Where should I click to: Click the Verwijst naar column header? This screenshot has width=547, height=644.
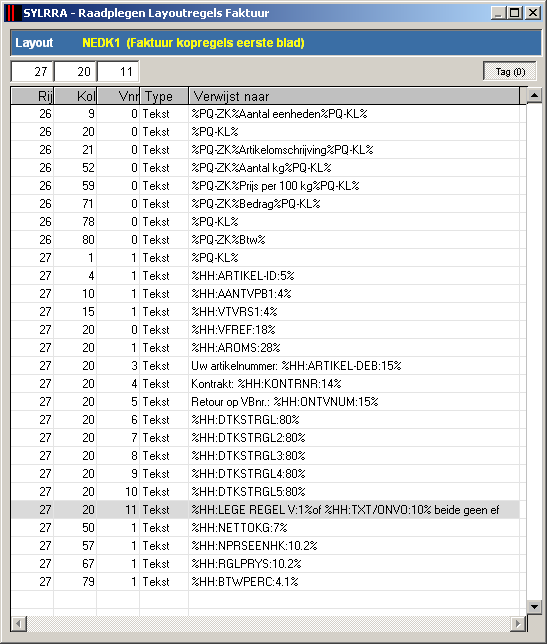click(x=354, y=96)
